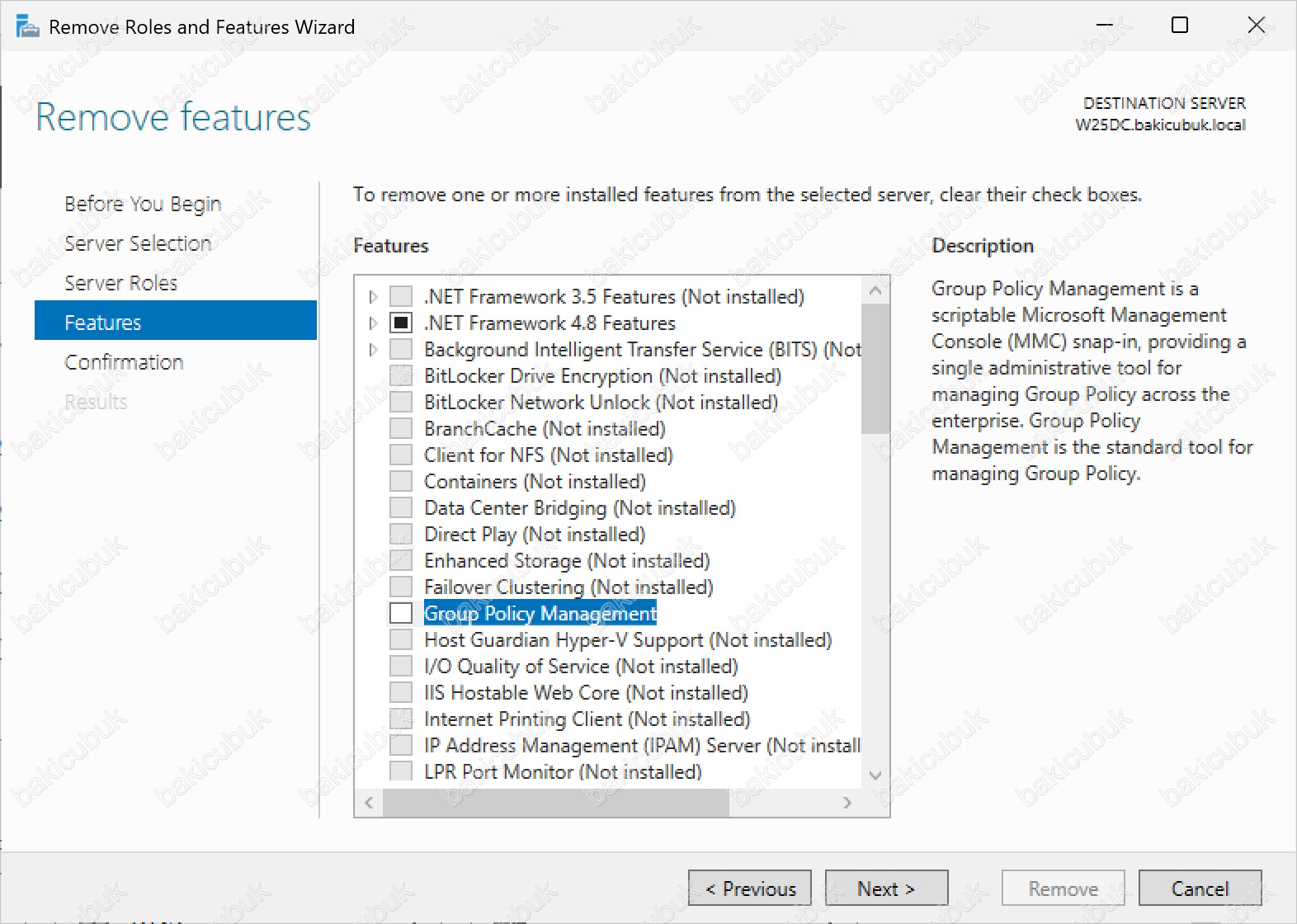
Task: Click Failover Clustering checkbox
Action: pos(401,587)
